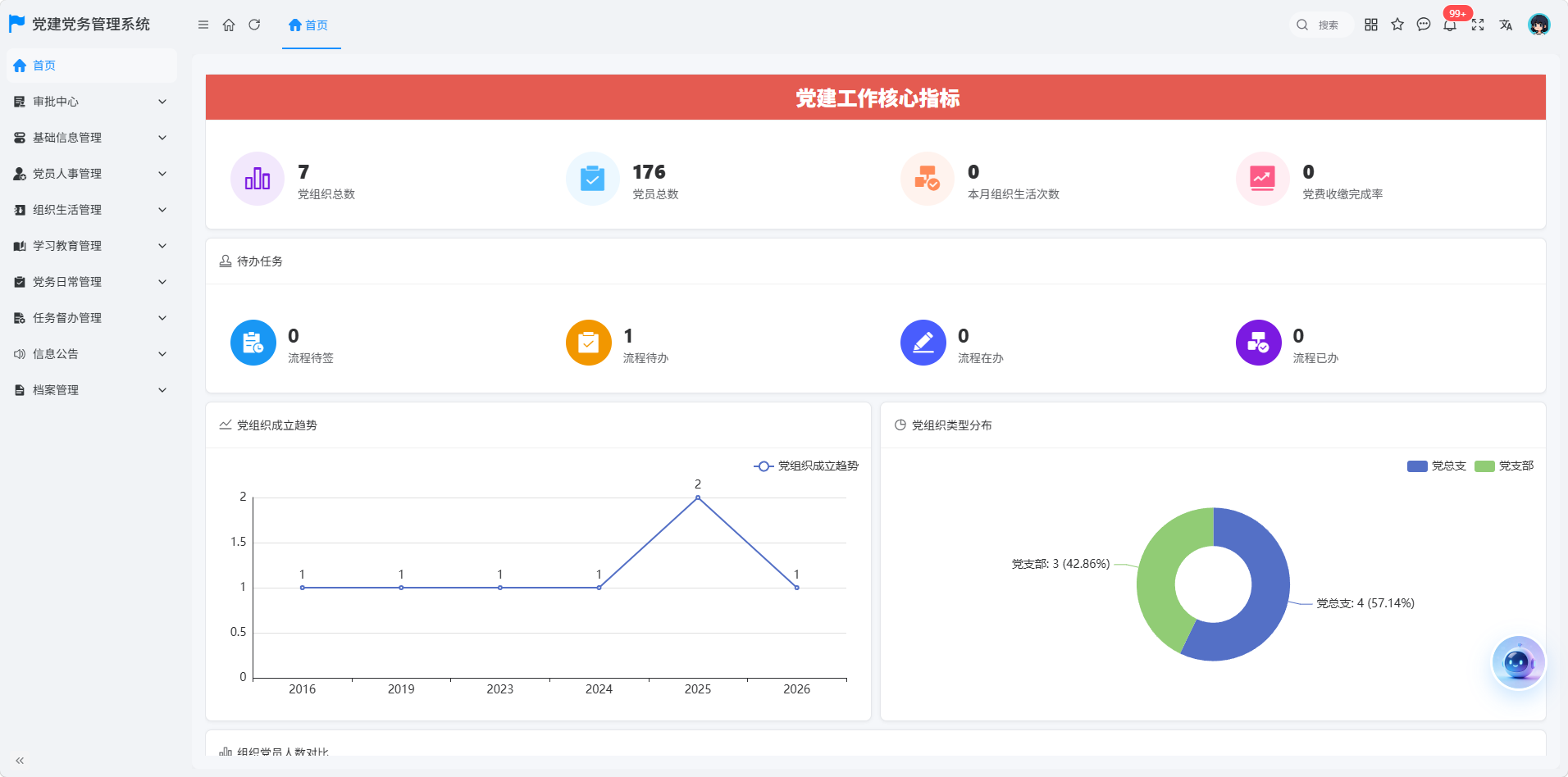Toggle 党组织成立趋势 legend series
The width and height of the screenshot is (1568, 777).
[806, 466]
